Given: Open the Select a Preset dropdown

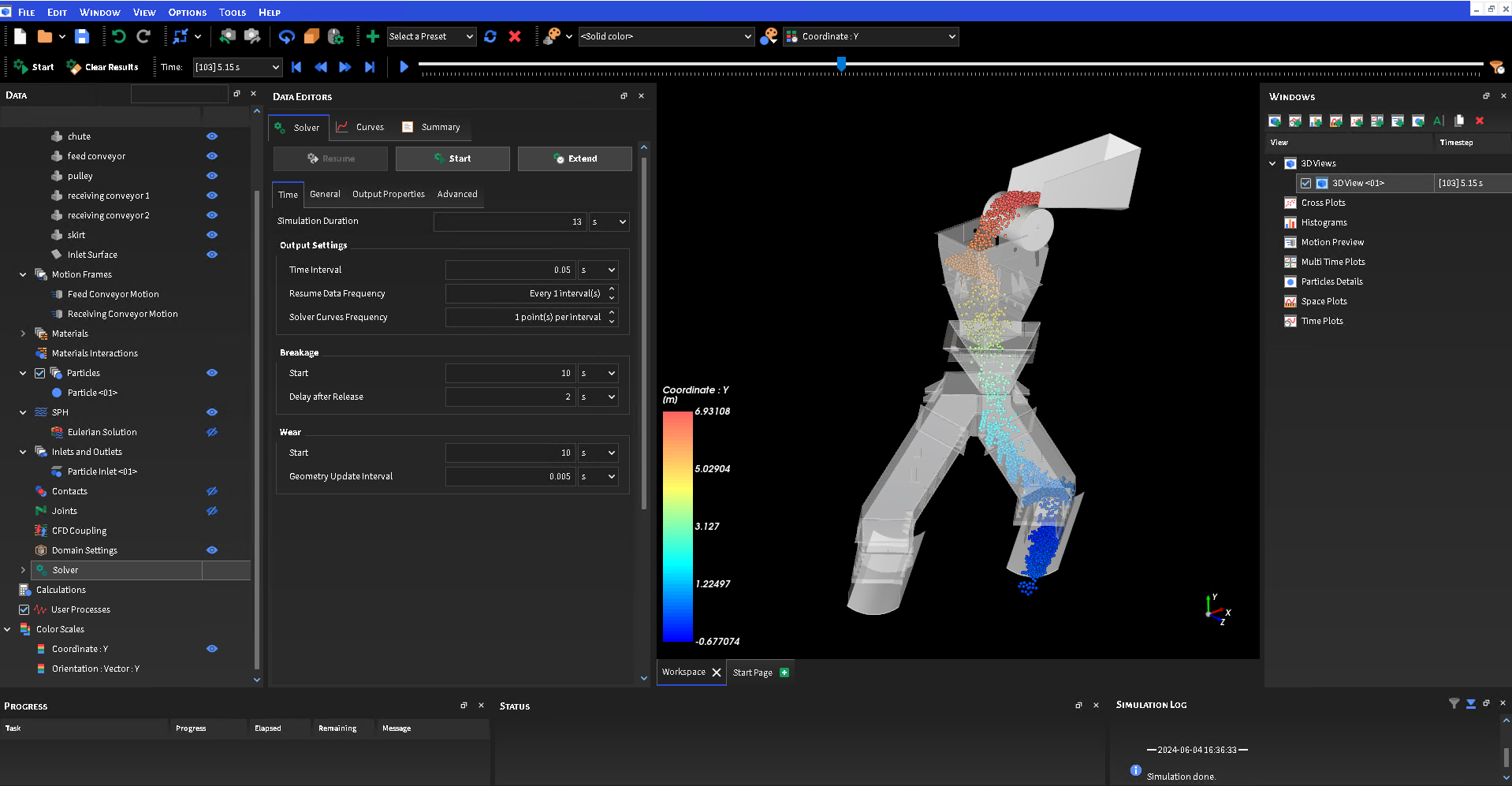Looking at the screenshot, I should pos(431,36).
